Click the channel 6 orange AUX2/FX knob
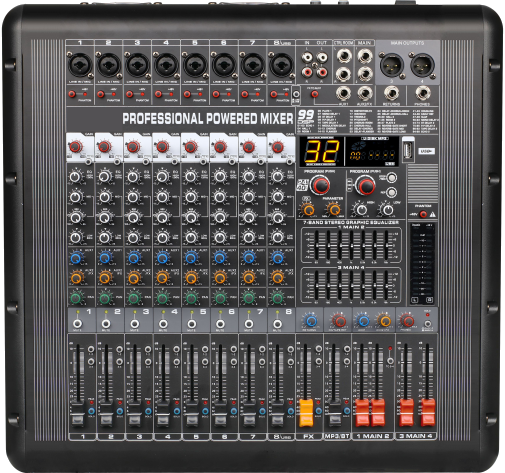 tap(220, 277)
